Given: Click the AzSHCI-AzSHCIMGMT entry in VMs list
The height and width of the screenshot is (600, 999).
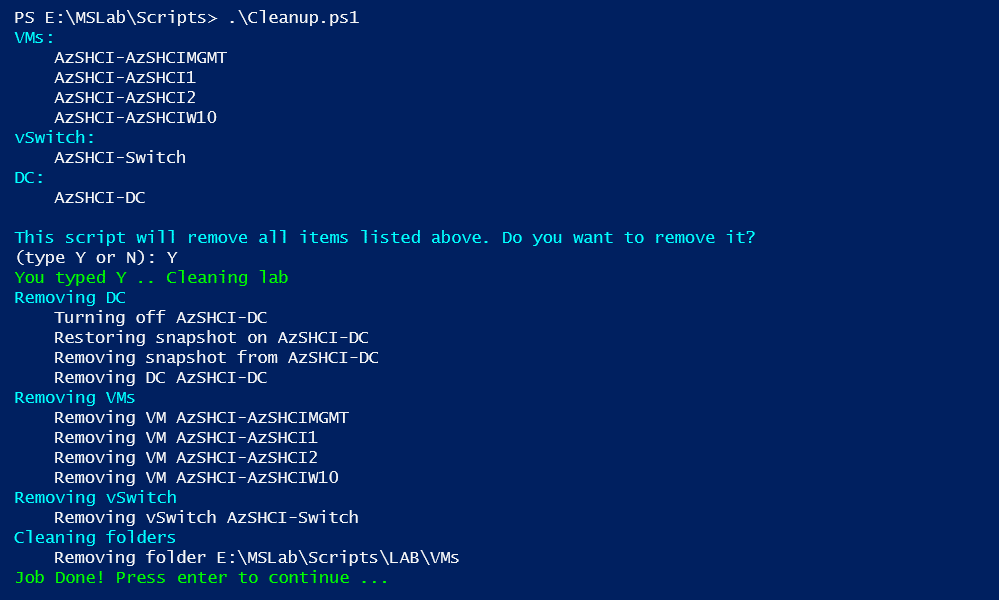Looking at the screenshot, I should pos(141,58).
